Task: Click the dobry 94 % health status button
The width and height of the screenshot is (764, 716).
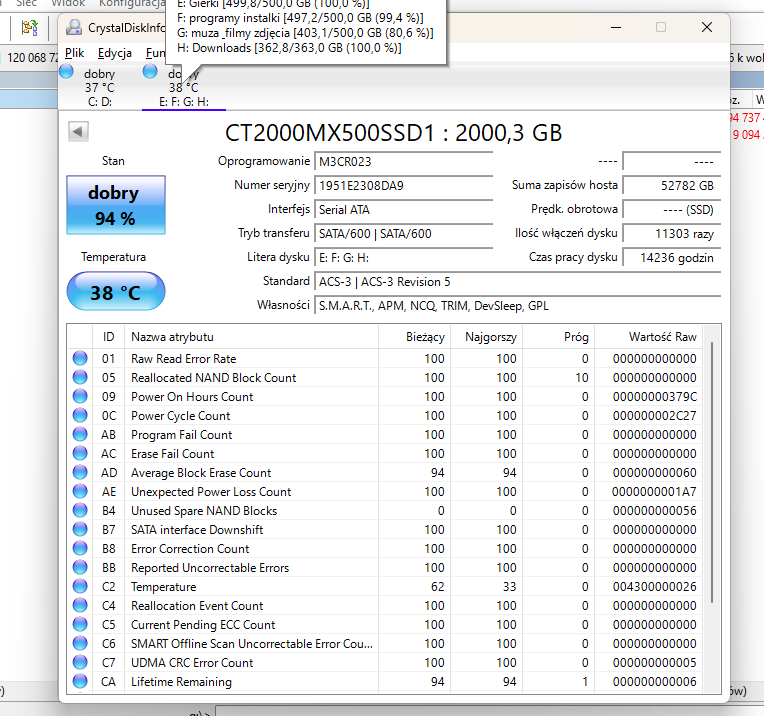Action: [115, 203]
